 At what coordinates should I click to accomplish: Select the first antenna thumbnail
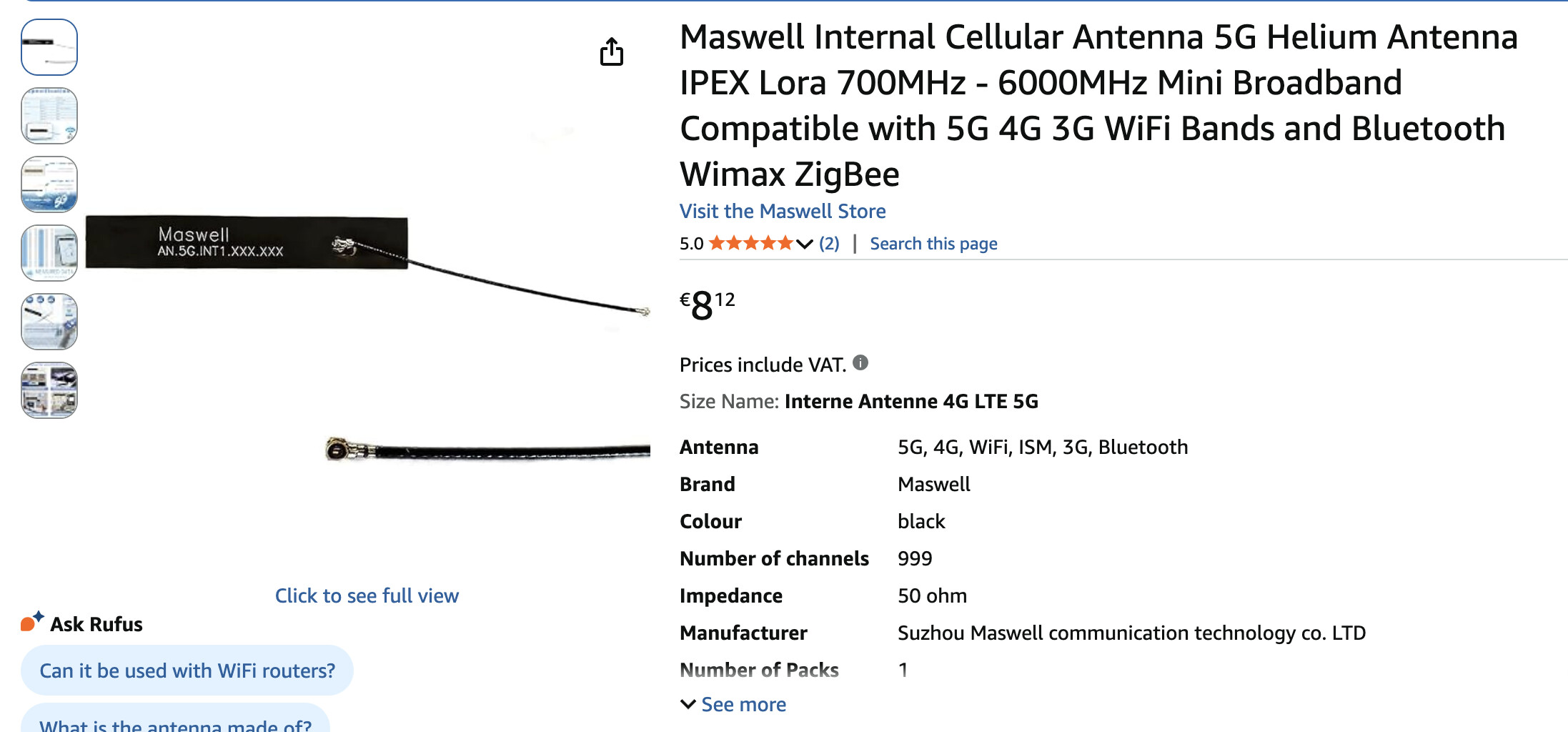pos(49,47)
